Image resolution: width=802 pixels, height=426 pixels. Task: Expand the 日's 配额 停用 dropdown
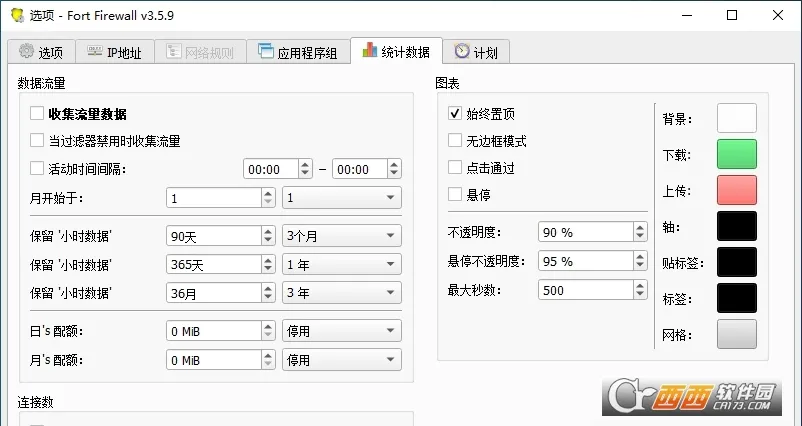coord(342,331)
